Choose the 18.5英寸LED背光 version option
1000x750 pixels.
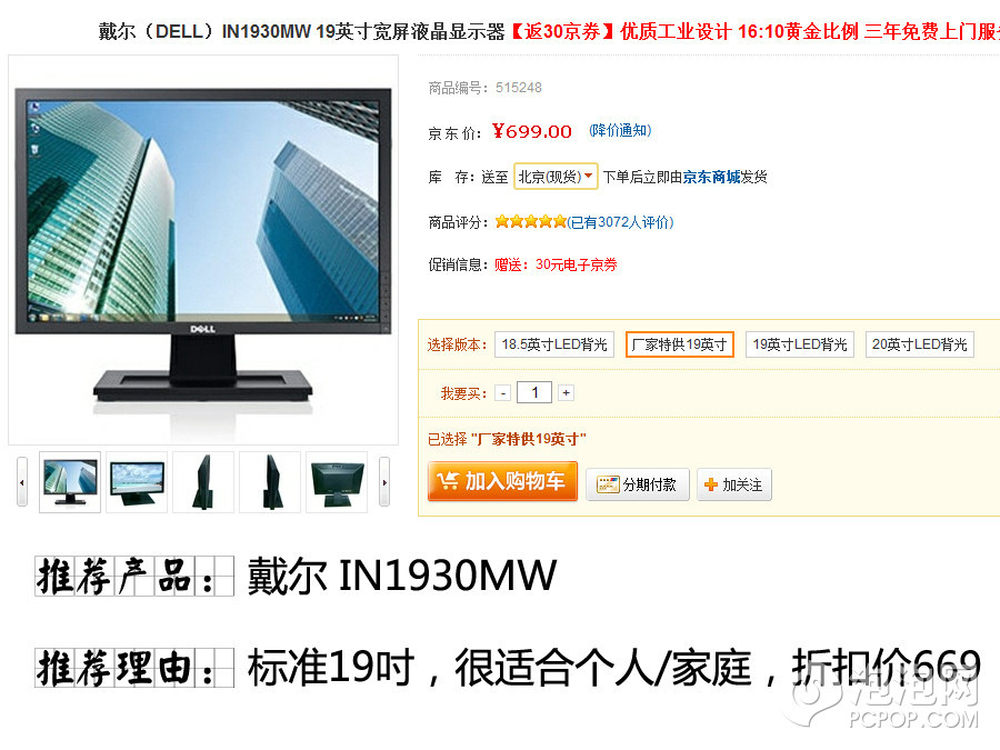click(x=554, y=345)
